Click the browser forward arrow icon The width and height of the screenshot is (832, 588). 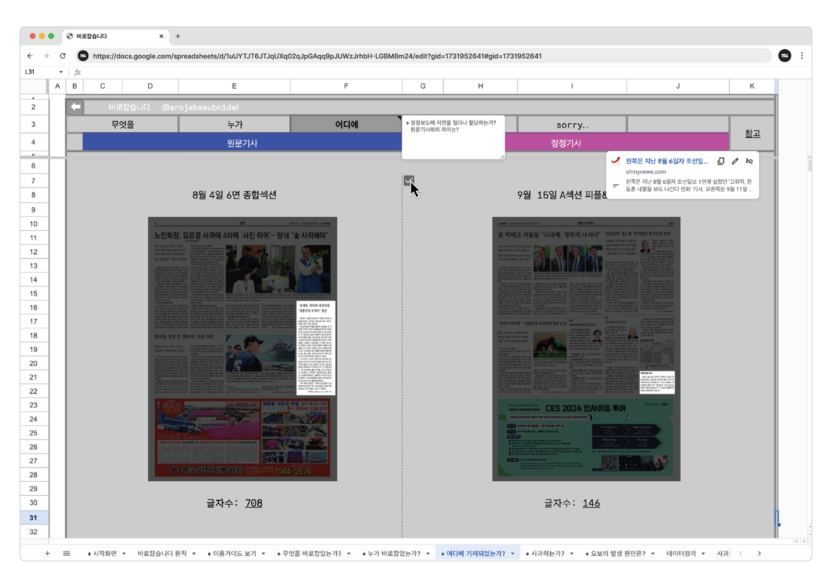[x=46, y=56]
